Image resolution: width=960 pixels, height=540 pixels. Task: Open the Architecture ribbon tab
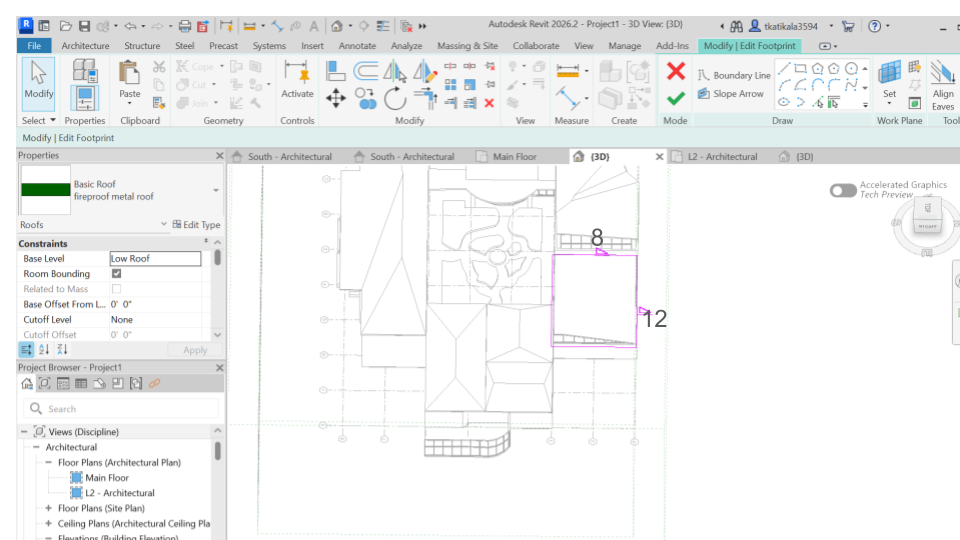point(85,46)
